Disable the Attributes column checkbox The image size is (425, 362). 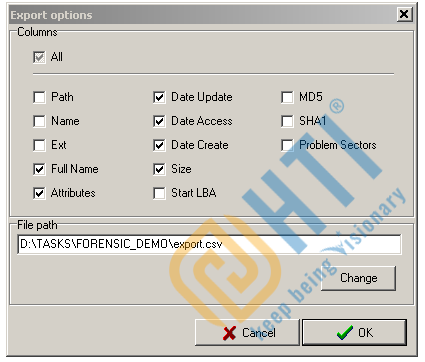point(39,193)
